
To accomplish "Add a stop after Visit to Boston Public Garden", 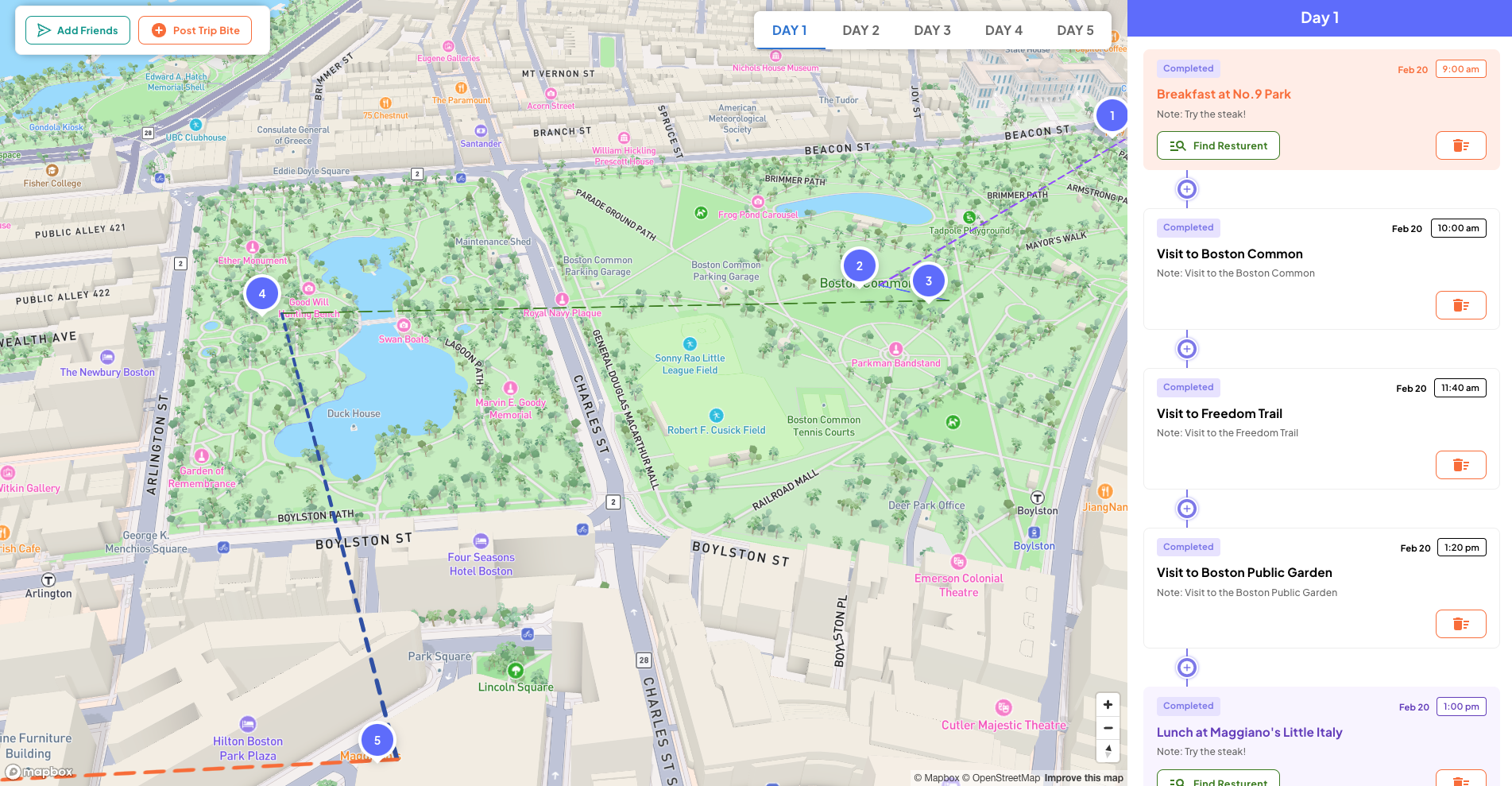I will click(x=1187, y=668).
